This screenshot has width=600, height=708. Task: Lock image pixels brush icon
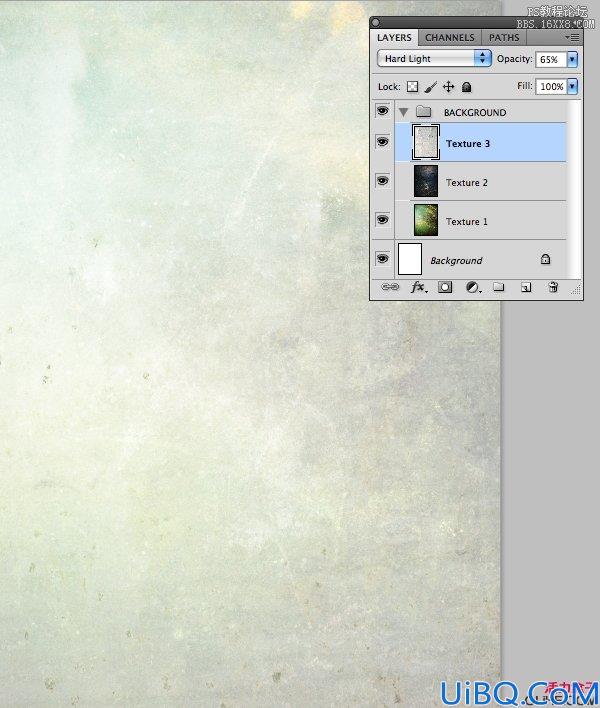click(431, 87)
